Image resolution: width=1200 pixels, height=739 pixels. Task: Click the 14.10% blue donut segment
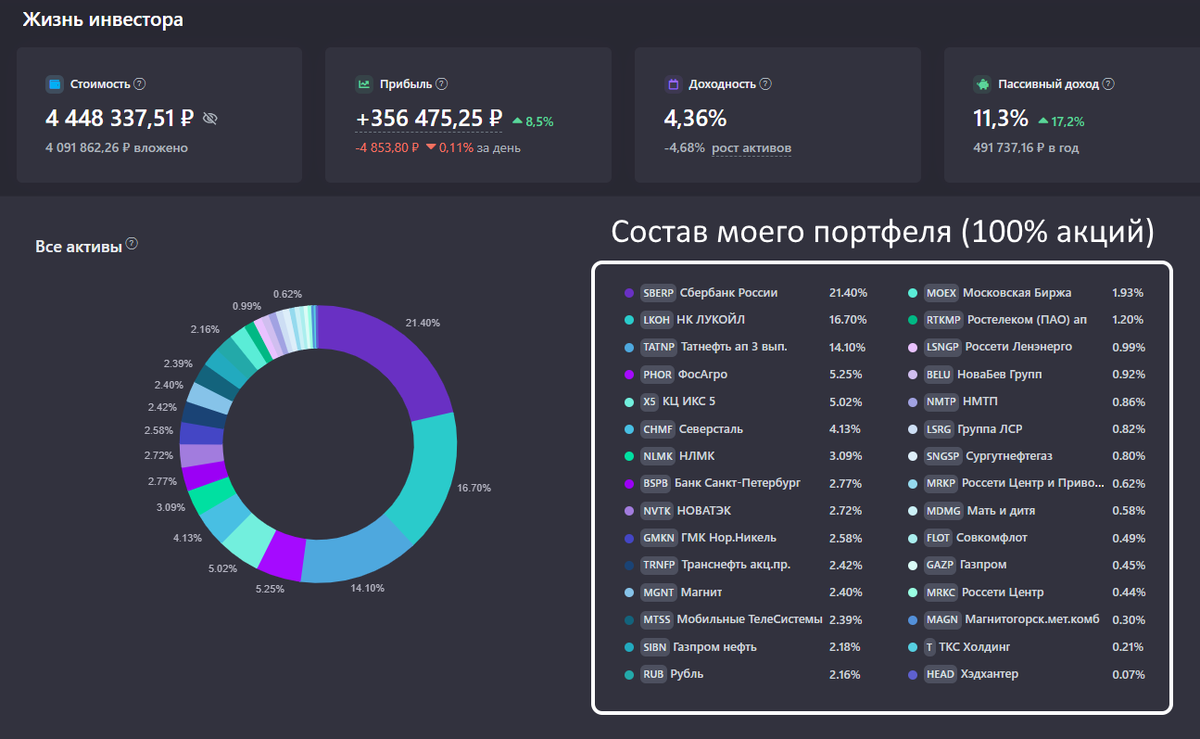click(x=355, y=555)
